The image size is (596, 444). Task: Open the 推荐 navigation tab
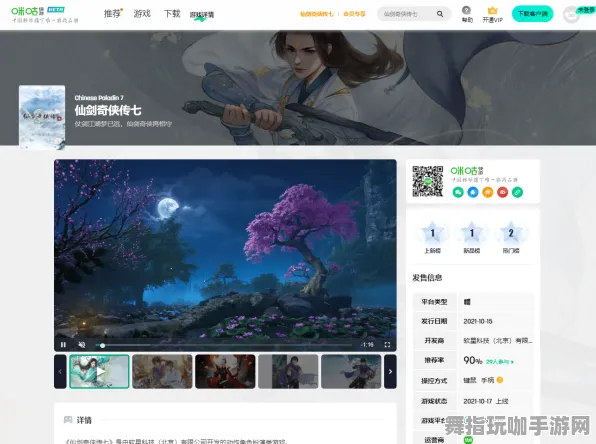point(112,14)
